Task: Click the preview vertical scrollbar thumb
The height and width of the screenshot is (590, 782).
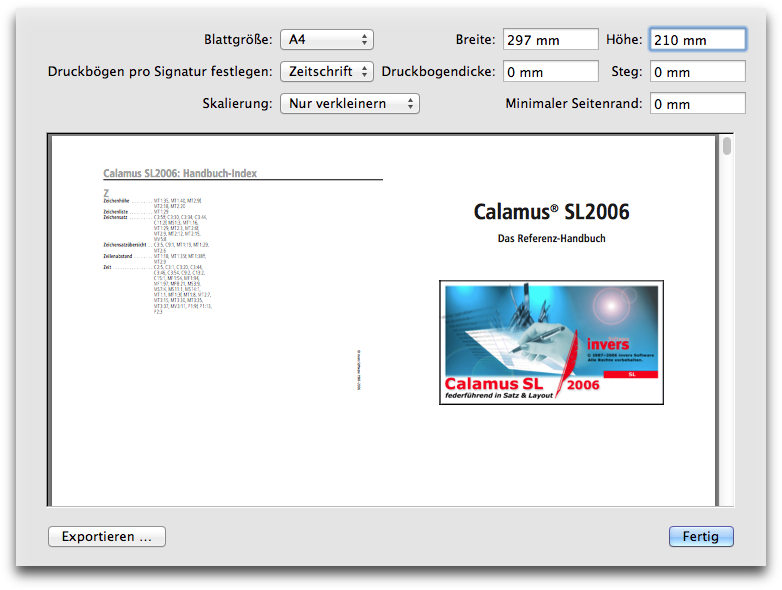Action: pyautogui.click(x=727, y=146)
